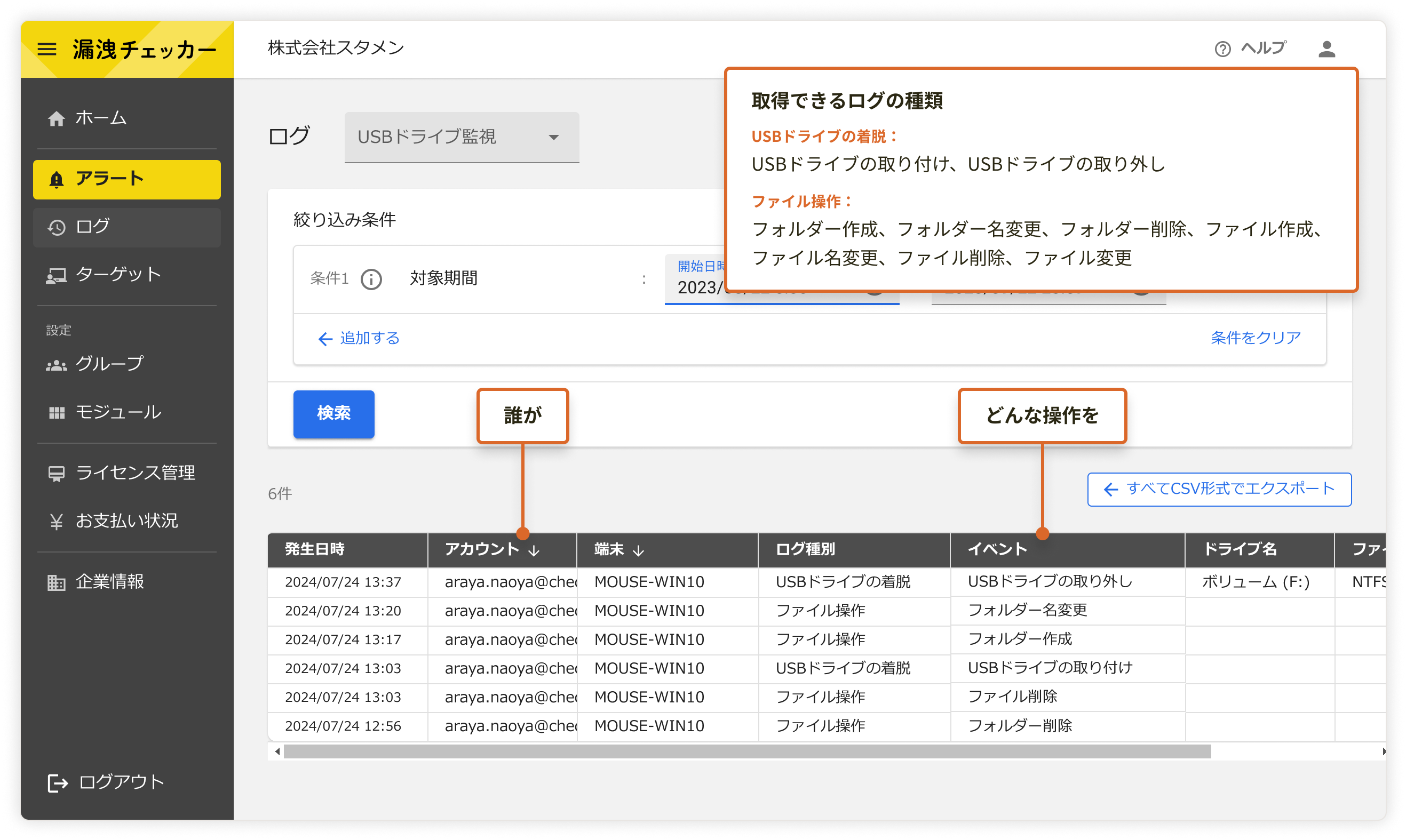Viewport: 1406px width, 840px height.
Task: Click the group people icon
Action: [x=56, y=365]
